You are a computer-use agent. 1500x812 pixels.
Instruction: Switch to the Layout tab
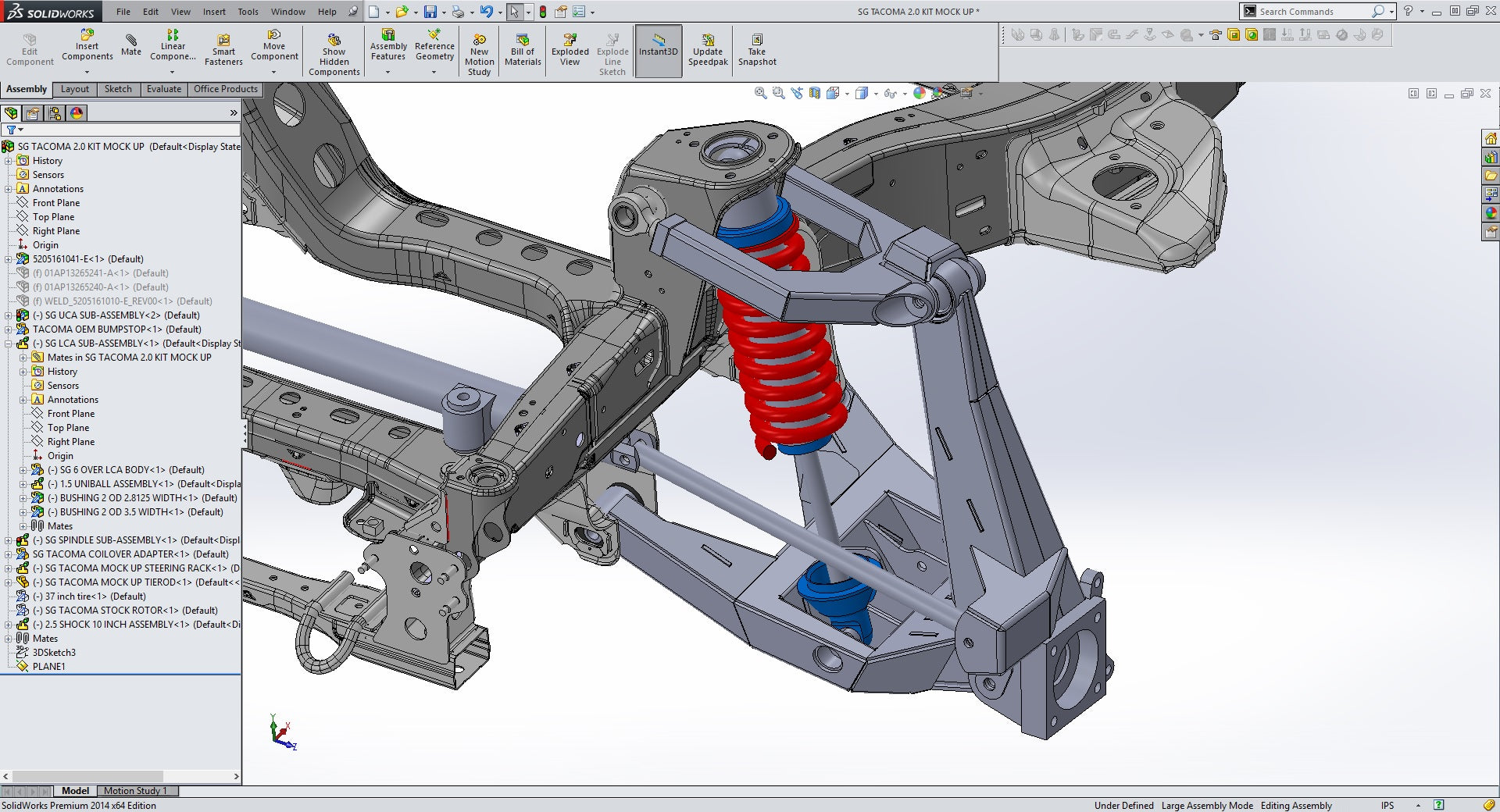coord(75,89)
